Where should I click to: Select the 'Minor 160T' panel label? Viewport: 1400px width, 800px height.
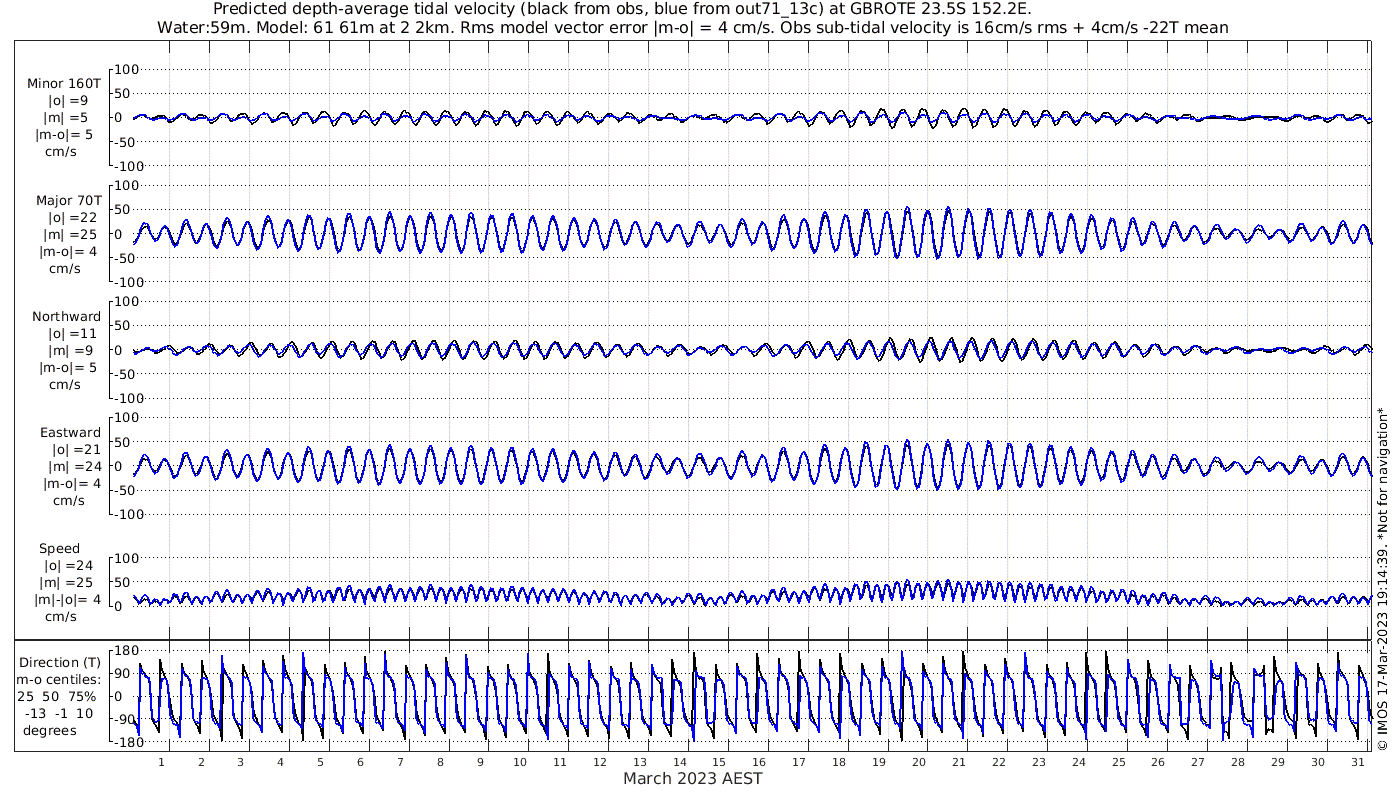(64, 83)
